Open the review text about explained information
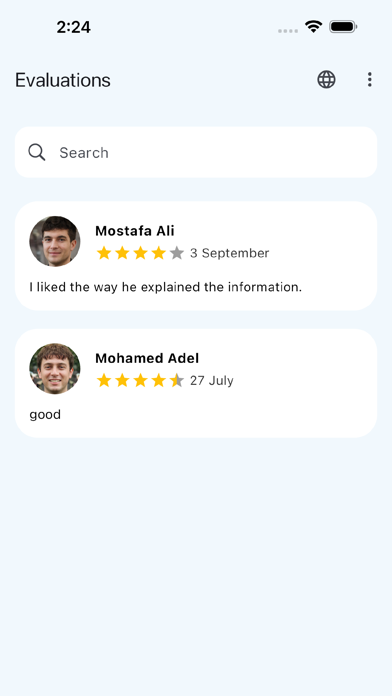The height and width of the screenshot is (696, 392). (166, 287)
